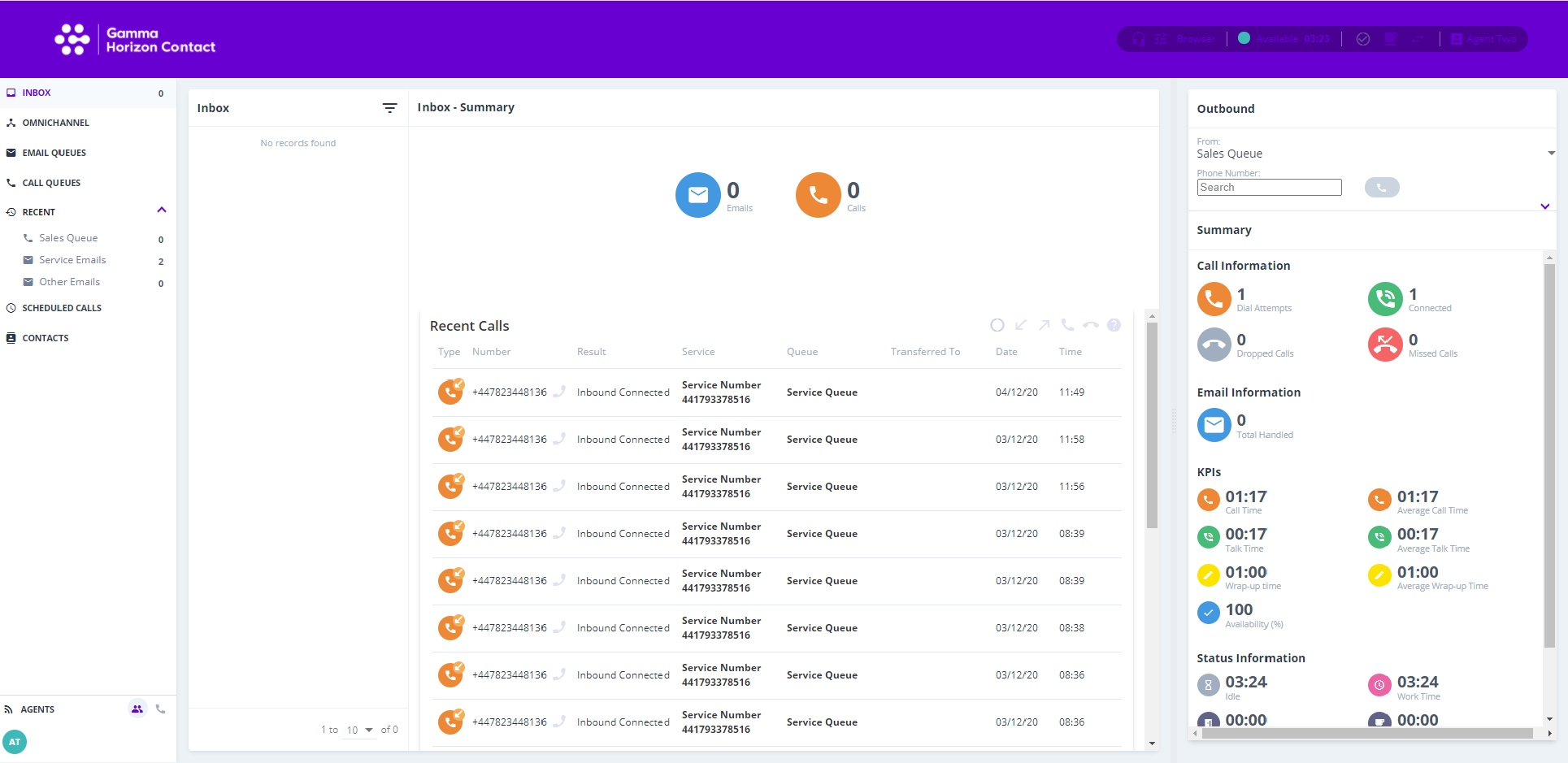Screen dimensions: 1568x763
Task: Toggle the ready checkmark status icon
Action: click(x=1363, y=39)
